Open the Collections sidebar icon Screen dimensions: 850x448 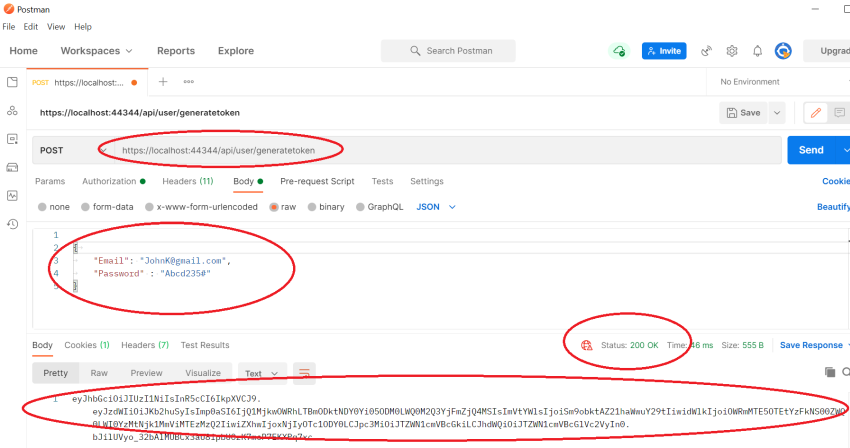point(12,82)
